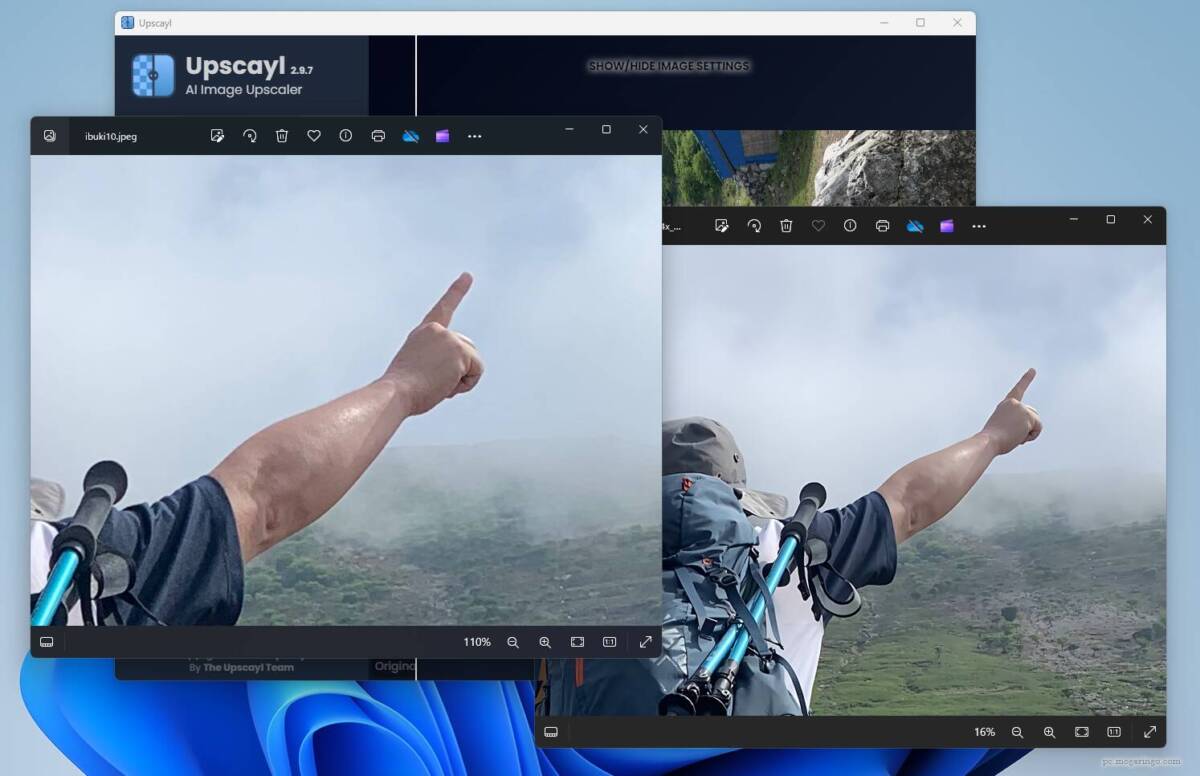The width and height of the screenshot is (1200, 776).
Task: Click OneDrive cloud icon in ibuki10.jpeg window
Action: coord(411,136)
